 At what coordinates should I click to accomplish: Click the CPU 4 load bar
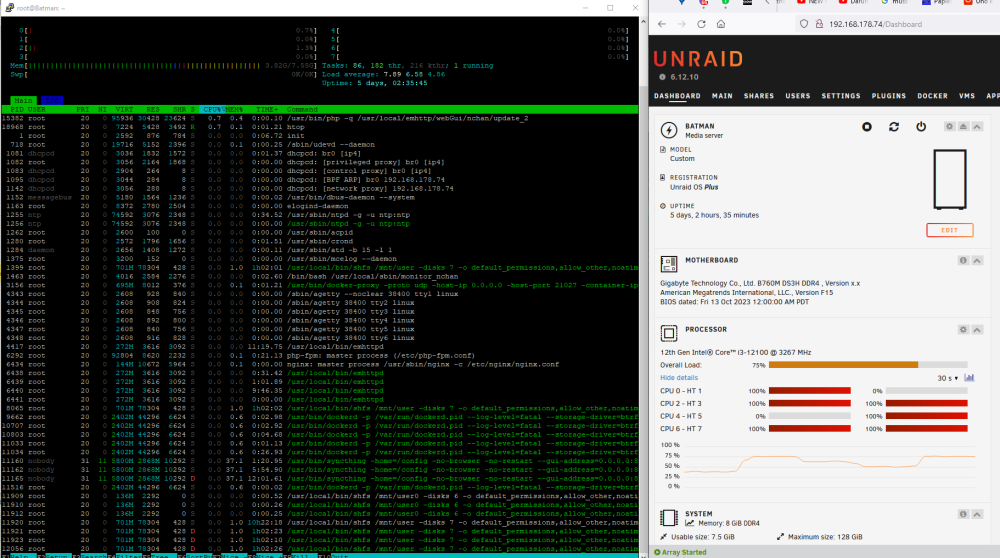click(x=809, y=416)
